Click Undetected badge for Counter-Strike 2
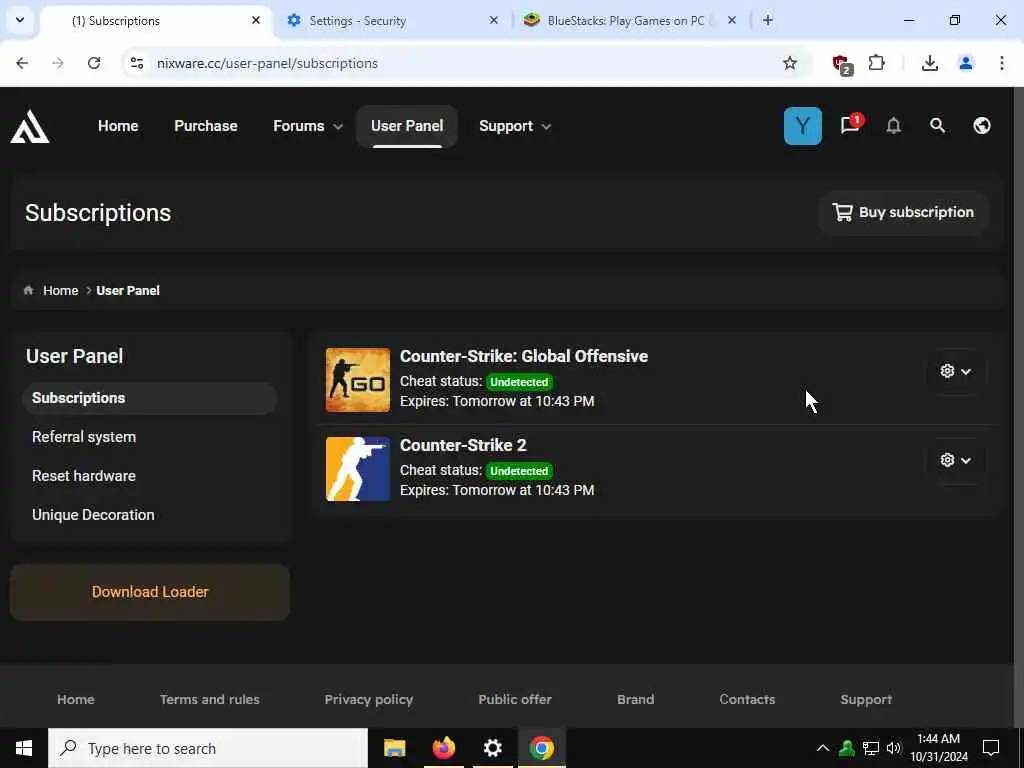This screenshot has height=768, width=1024. 519,471
